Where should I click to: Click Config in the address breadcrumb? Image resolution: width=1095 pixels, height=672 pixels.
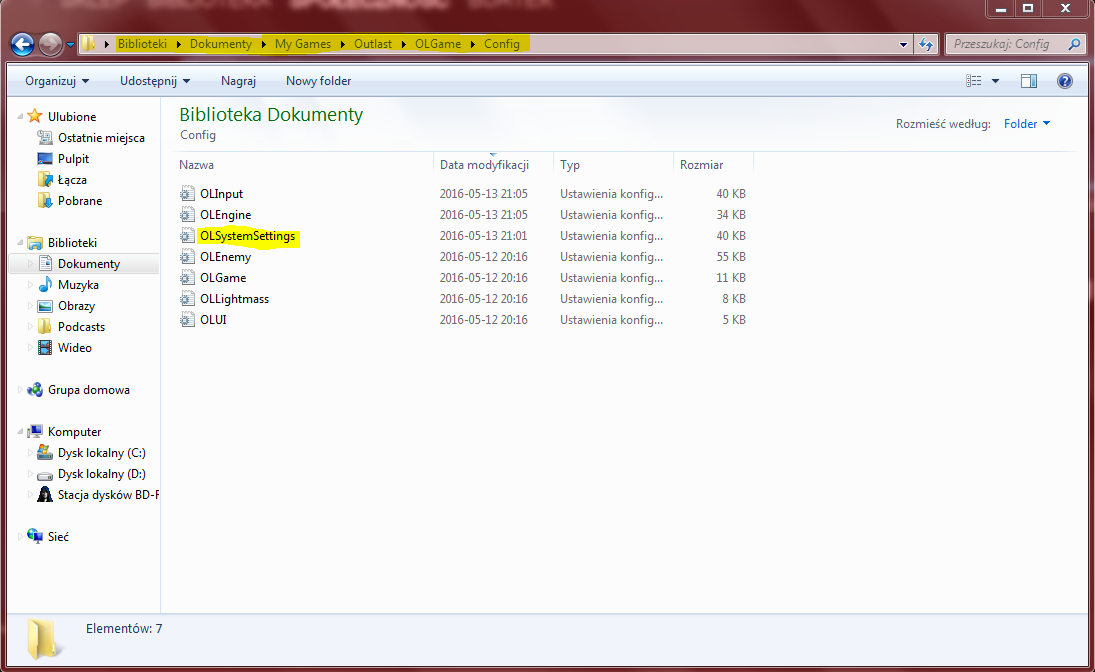tap(501, 44)
